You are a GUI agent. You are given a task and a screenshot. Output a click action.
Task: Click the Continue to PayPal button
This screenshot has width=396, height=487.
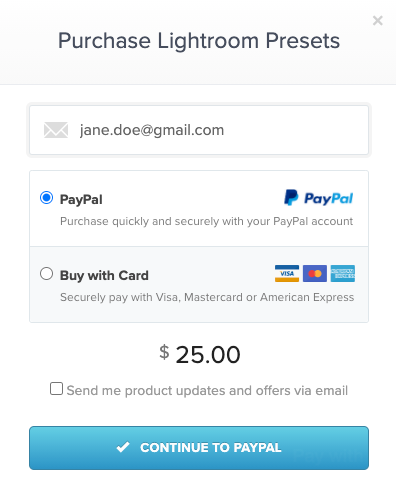[x=199, y=448]
